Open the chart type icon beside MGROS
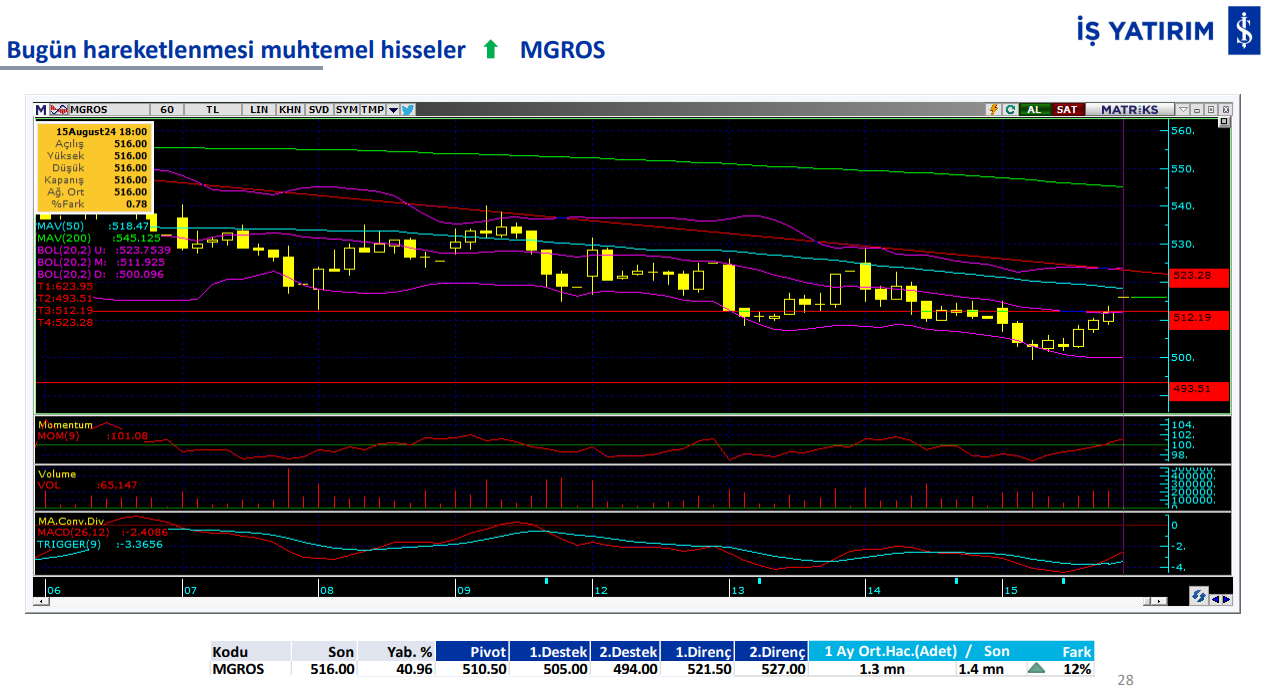 60,109
